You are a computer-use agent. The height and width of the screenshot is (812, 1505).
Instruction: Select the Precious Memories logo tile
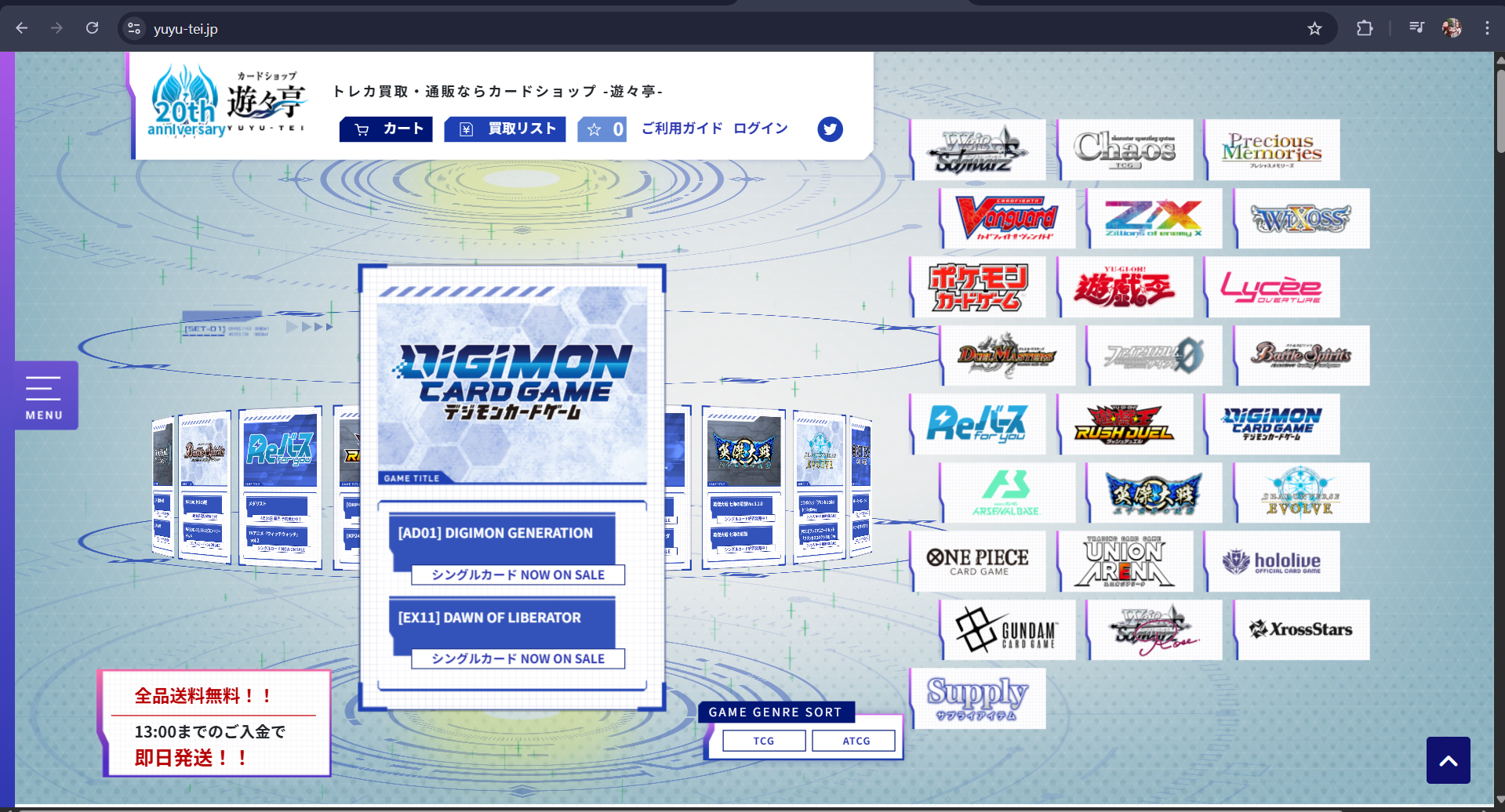click(1272, 150)
